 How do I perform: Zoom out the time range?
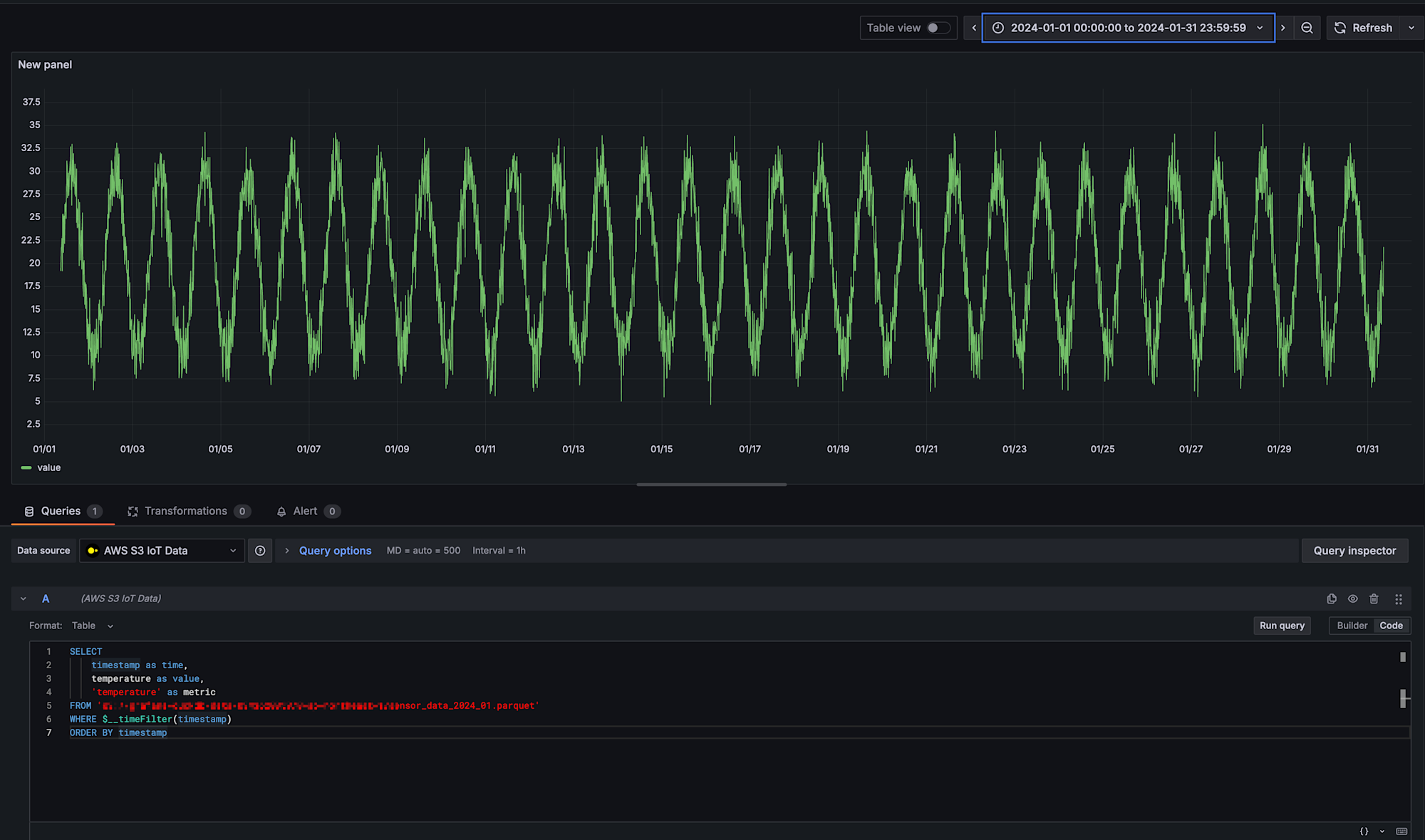click(1307, 28)
